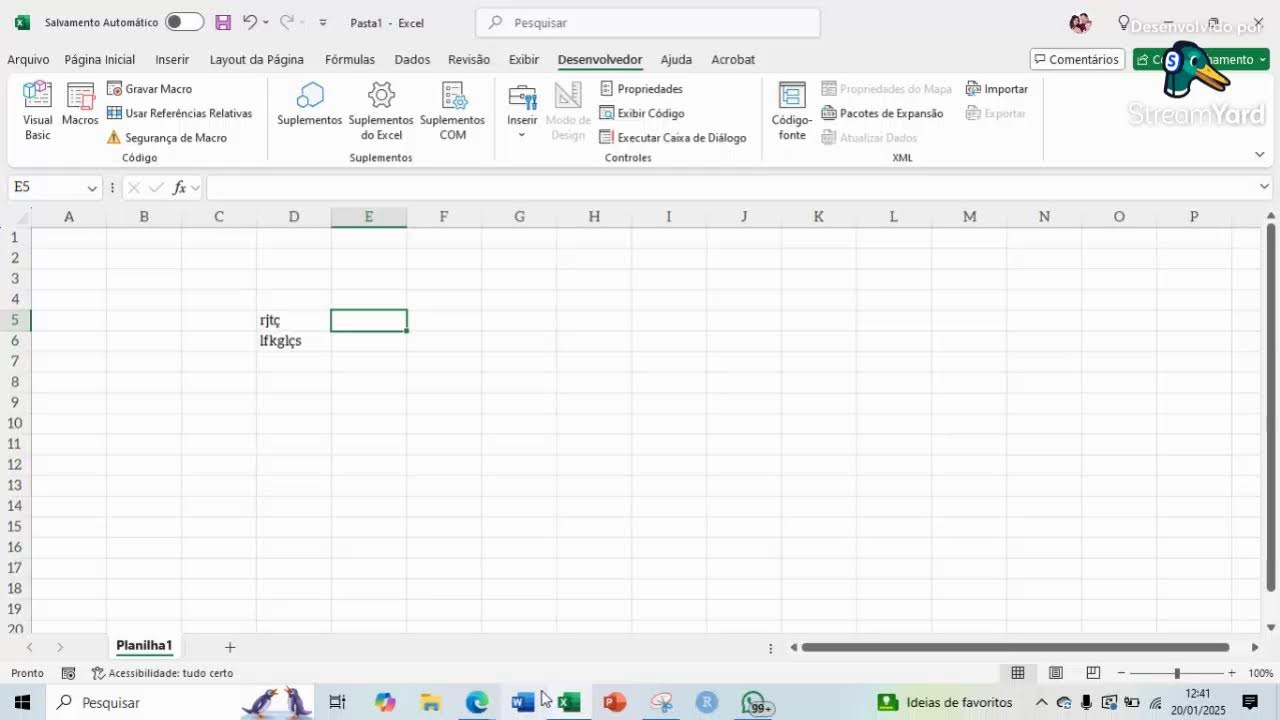Open the Acrobat tab
The width and height of the screenshot is (1280, 720).
point(733,59)
